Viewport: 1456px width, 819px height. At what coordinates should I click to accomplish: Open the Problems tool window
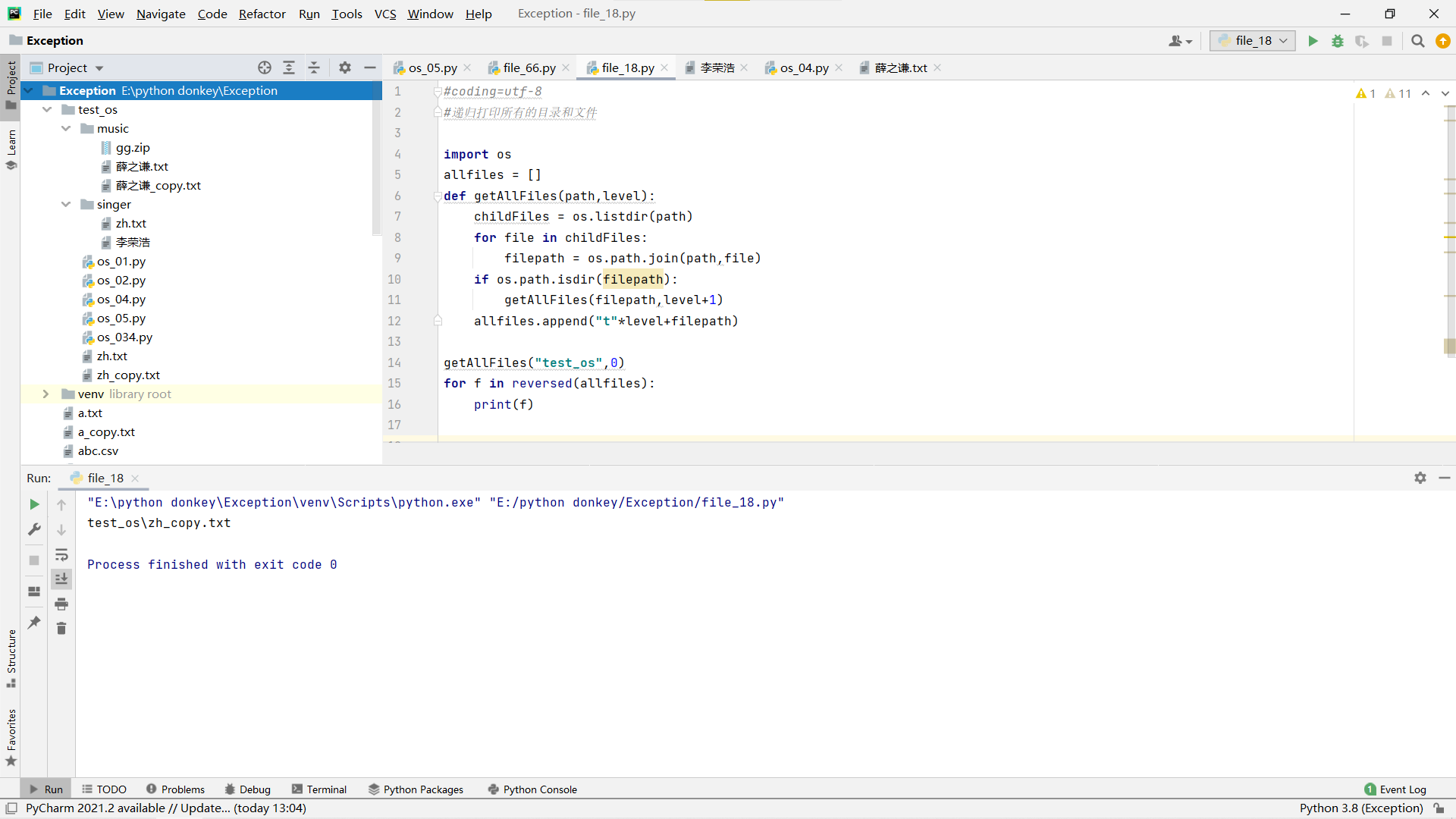click(175, 789)
